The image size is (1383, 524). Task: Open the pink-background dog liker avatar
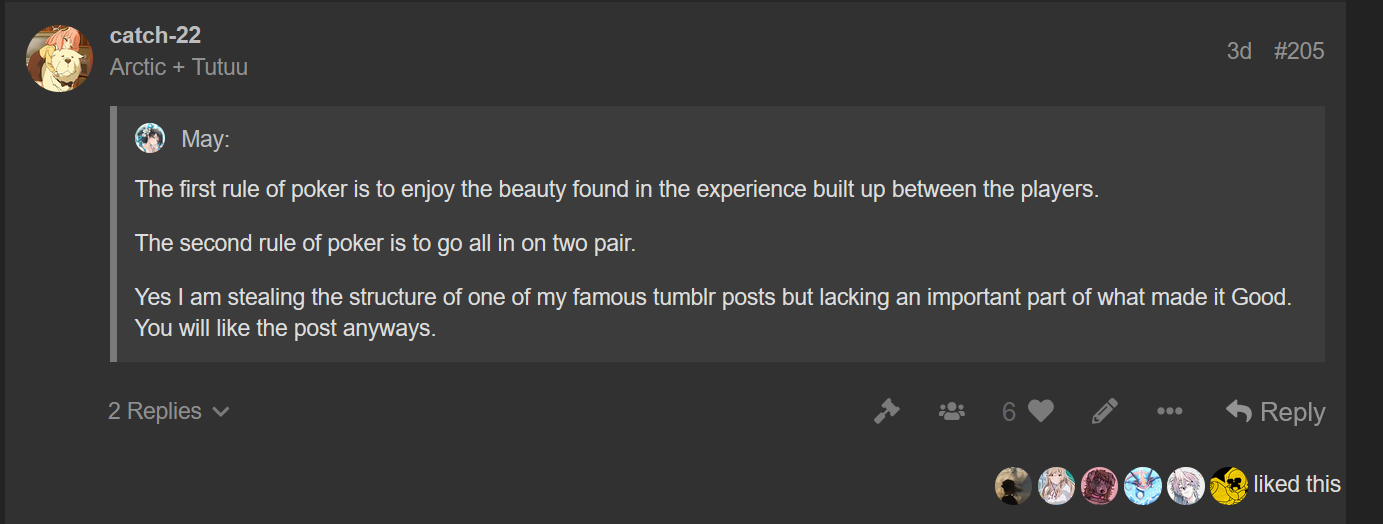(x=1099, y=485)
